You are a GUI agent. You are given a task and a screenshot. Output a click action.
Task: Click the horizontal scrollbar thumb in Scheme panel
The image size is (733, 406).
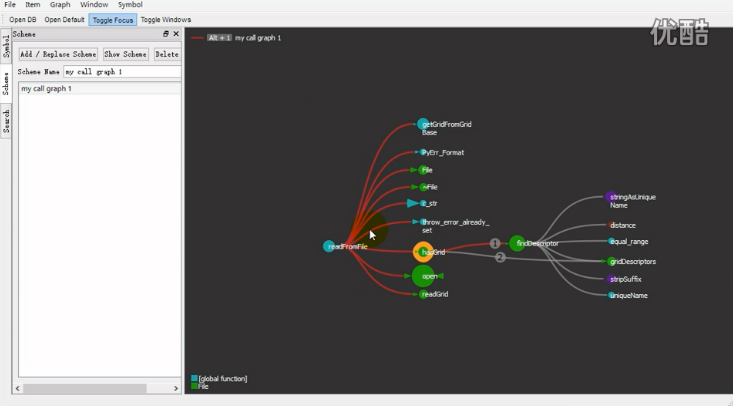[x=85, y=388]
